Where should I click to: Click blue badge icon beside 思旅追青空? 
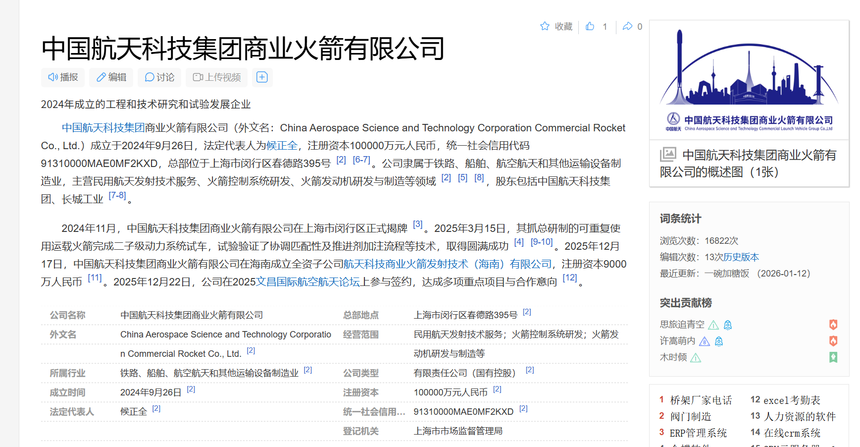click(728, 325)
